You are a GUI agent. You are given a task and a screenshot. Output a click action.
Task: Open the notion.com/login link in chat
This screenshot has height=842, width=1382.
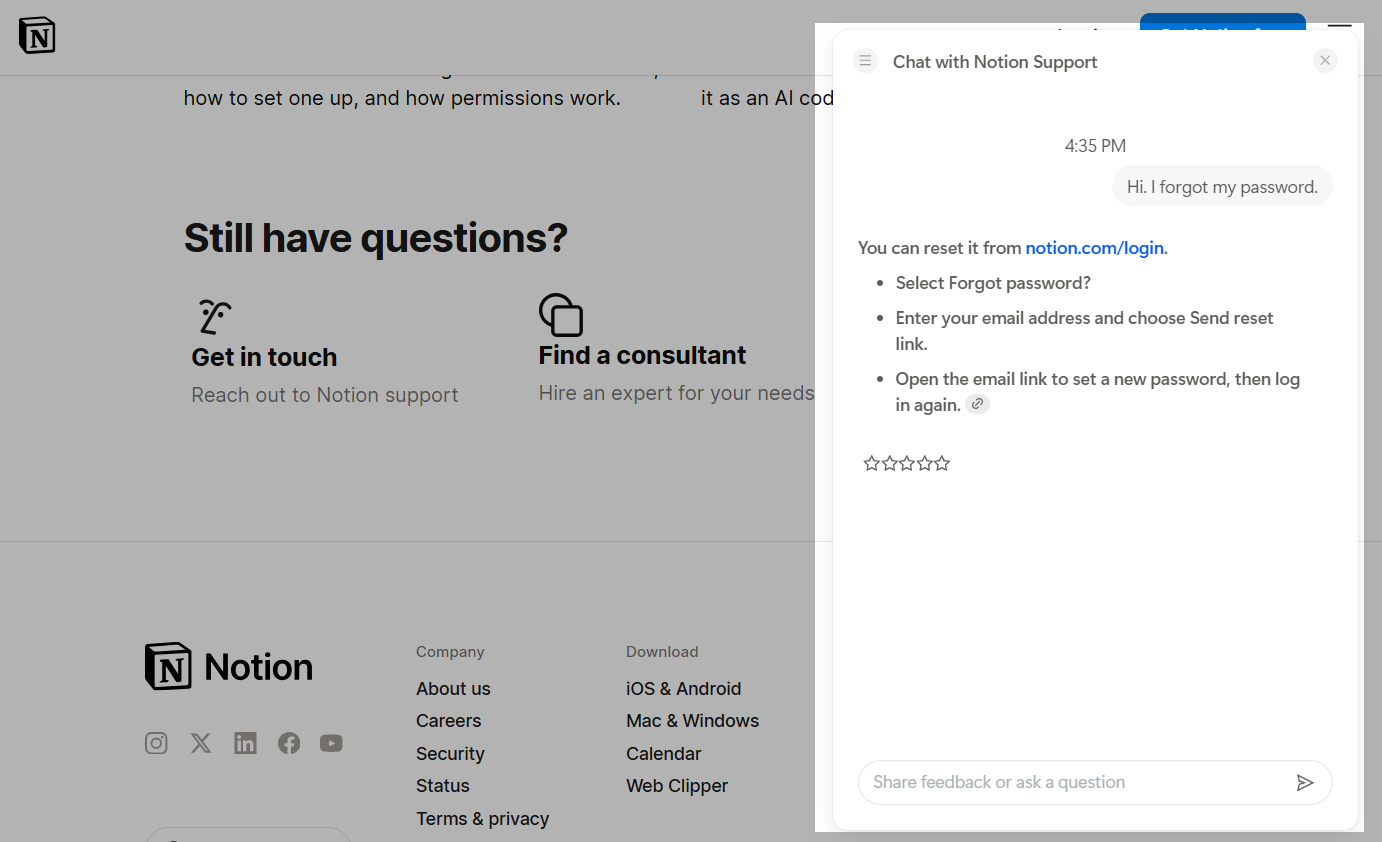click(x=1095, y=248)
